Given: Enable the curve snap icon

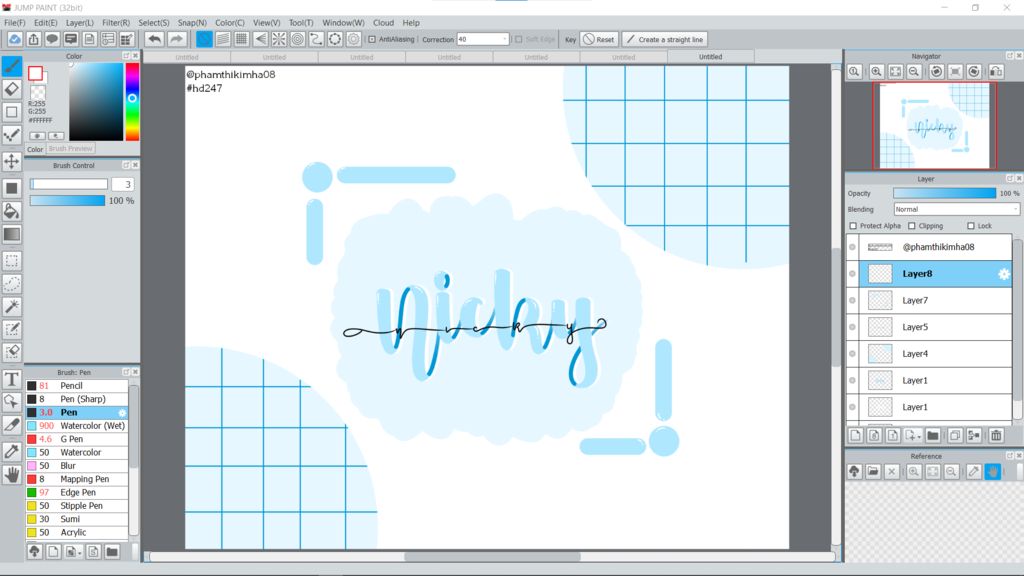Looking at the screenshot, I should 316,39.
